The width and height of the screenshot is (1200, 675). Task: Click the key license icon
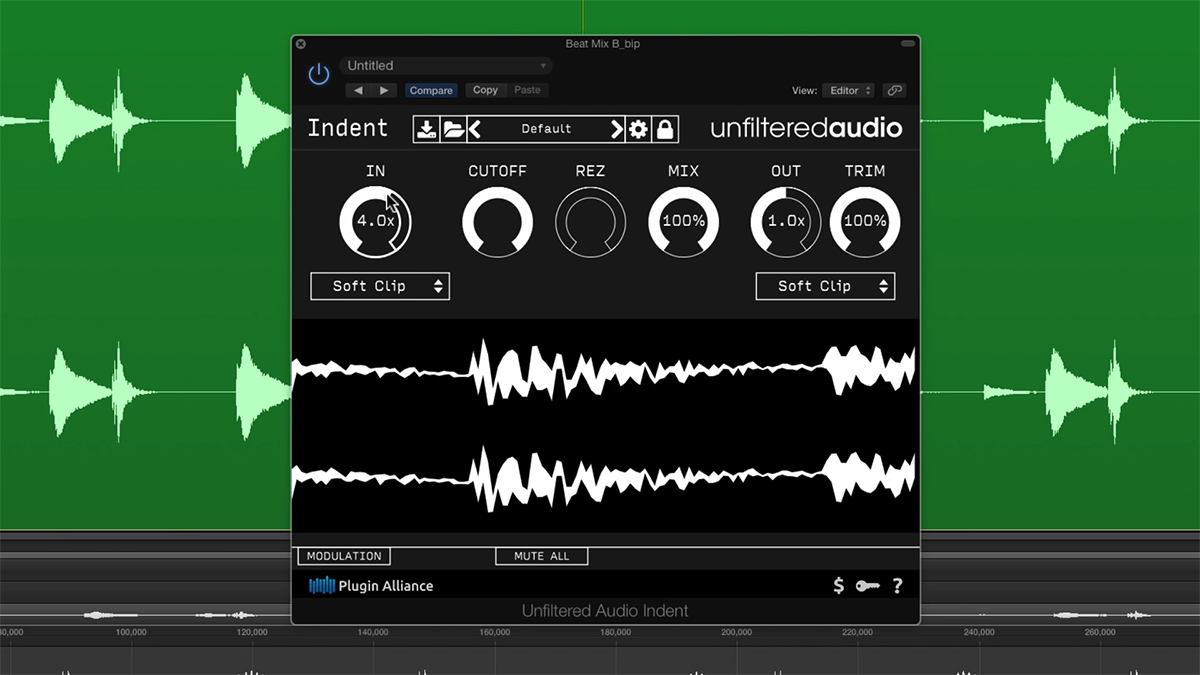click(x=867, y=586)
